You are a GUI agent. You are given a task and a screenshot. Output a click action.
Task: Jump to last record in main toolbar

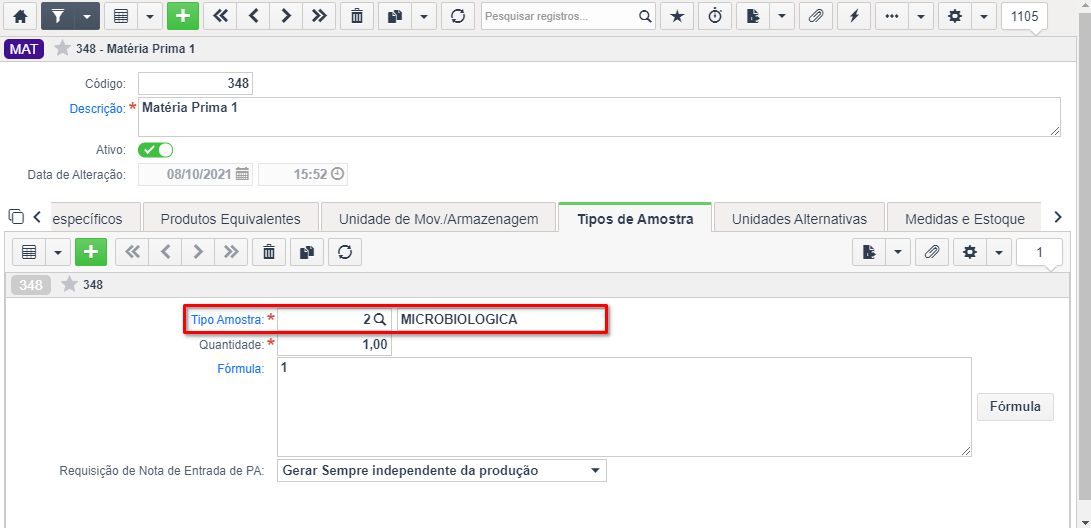click(319, 17)
